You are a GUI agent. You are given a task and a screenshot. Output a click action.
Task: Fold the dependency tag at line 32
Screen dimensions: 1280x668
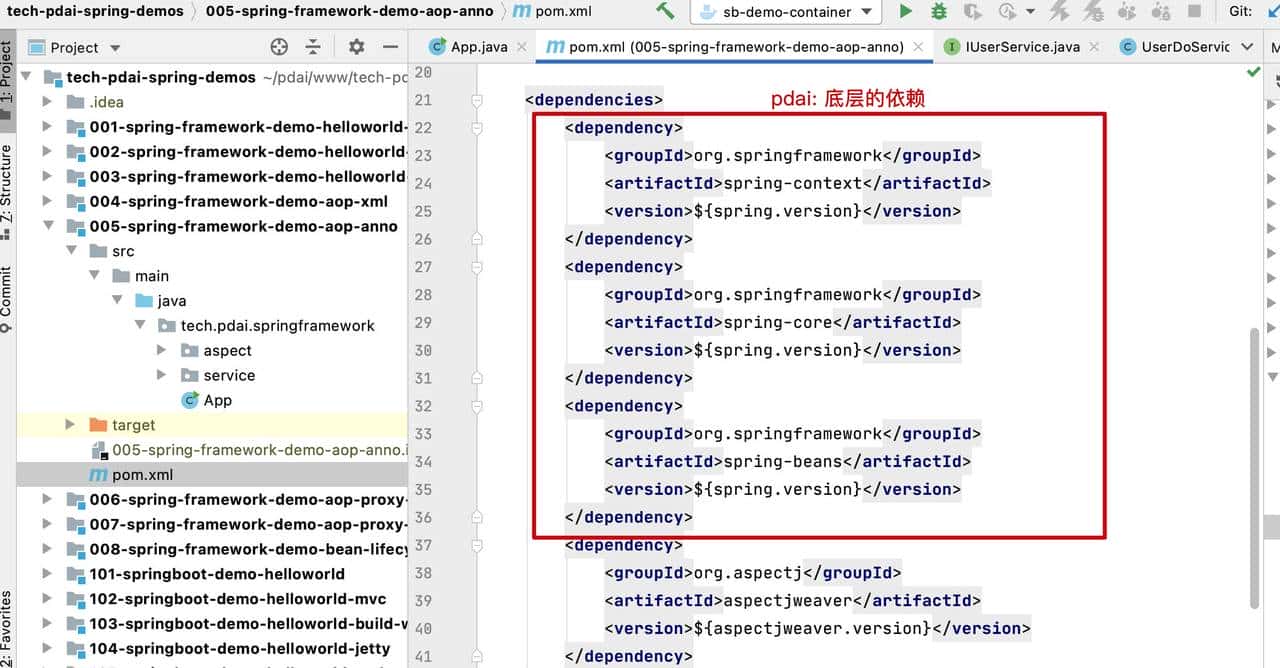(x=477, y=406)
